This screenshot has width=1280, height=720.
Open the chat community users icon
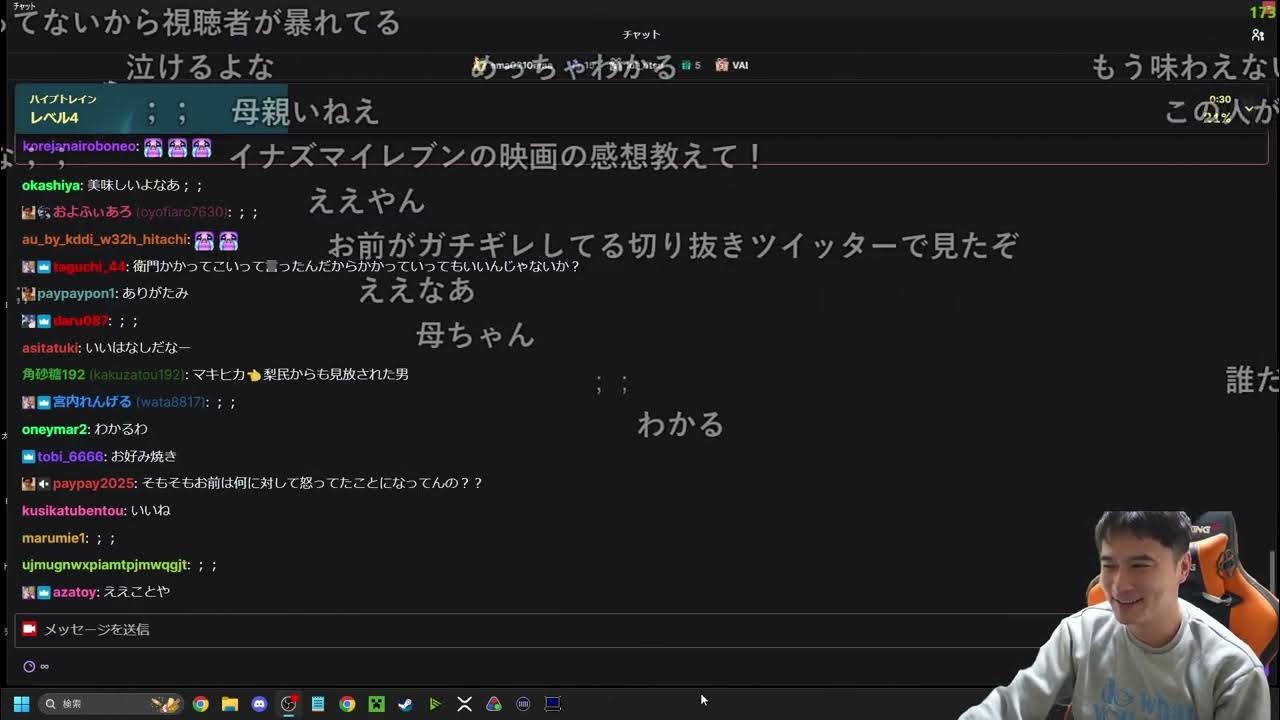point(1257,35)
